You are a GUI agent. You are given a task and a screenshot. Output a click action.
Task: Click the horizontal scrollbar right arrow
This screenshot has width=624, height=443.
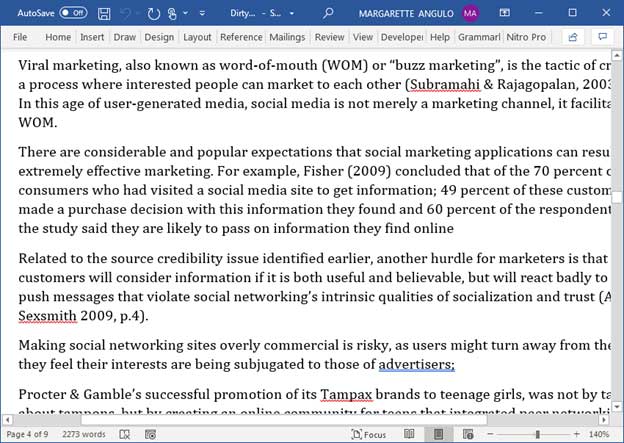604,420
